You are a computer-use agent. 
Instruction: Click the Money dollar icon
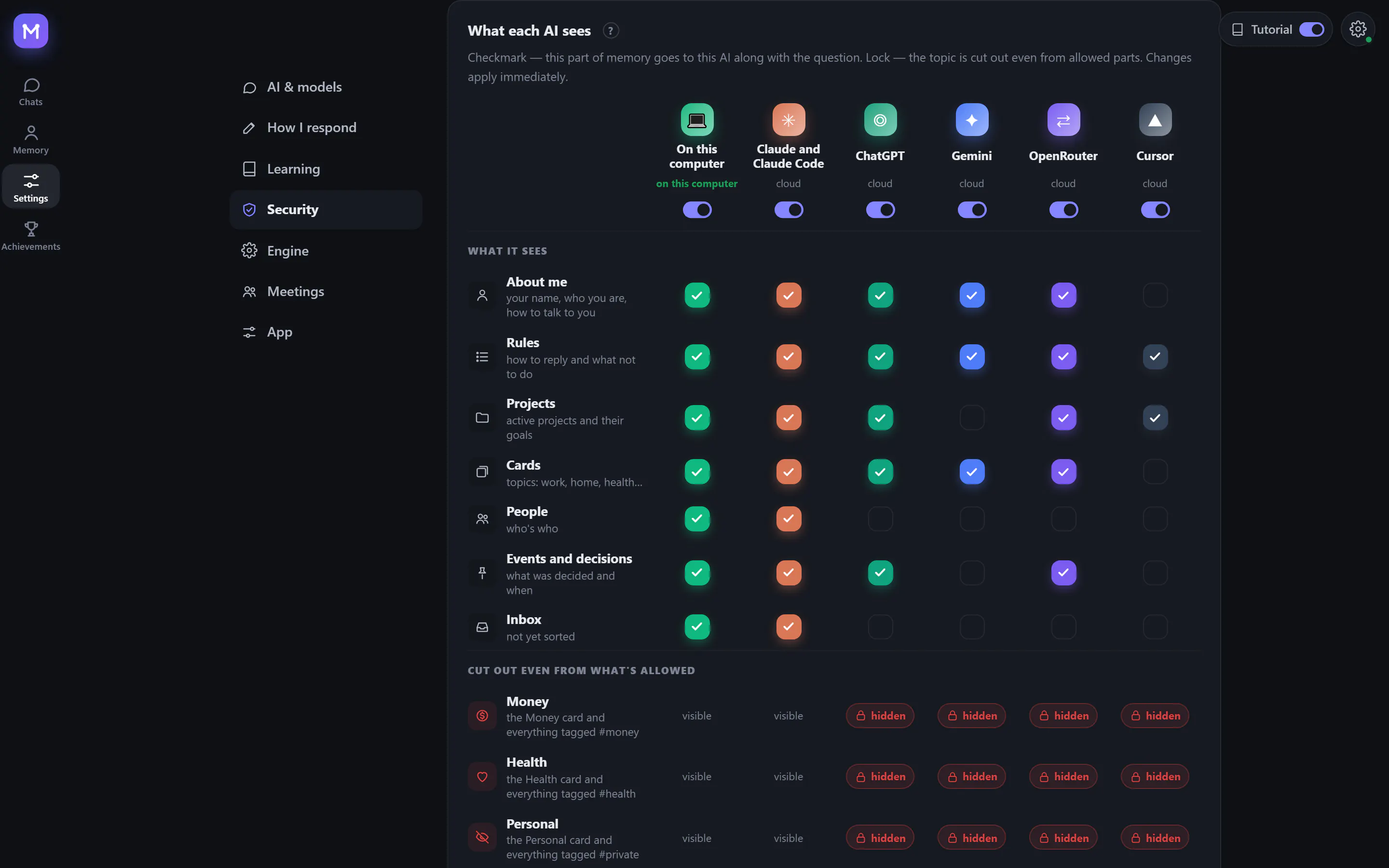tap(482, 716)
